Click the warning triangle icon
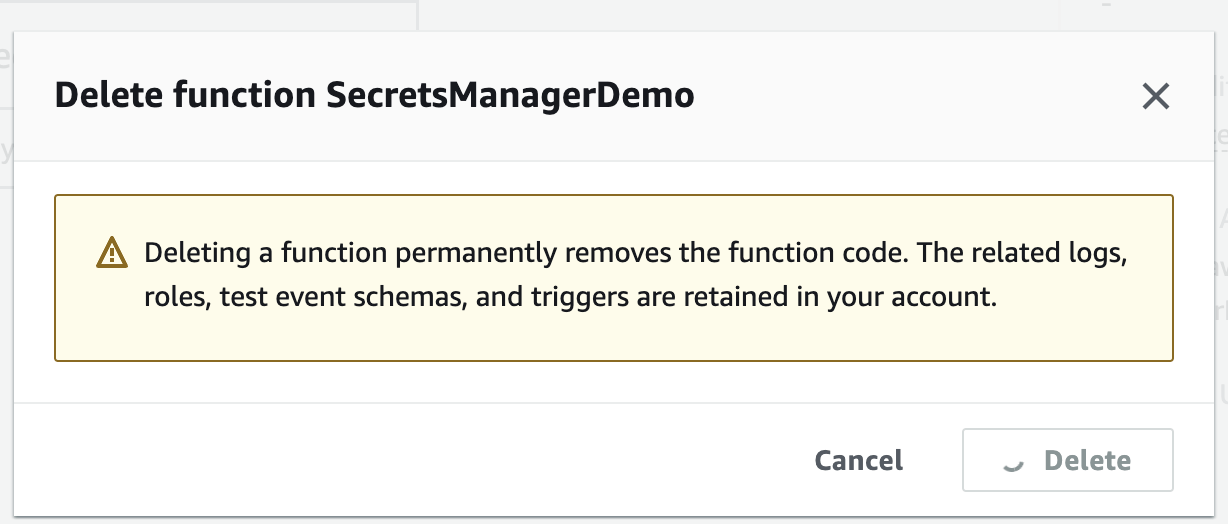The height and width of the screenshot is (524, 1228). pos(112,253)
